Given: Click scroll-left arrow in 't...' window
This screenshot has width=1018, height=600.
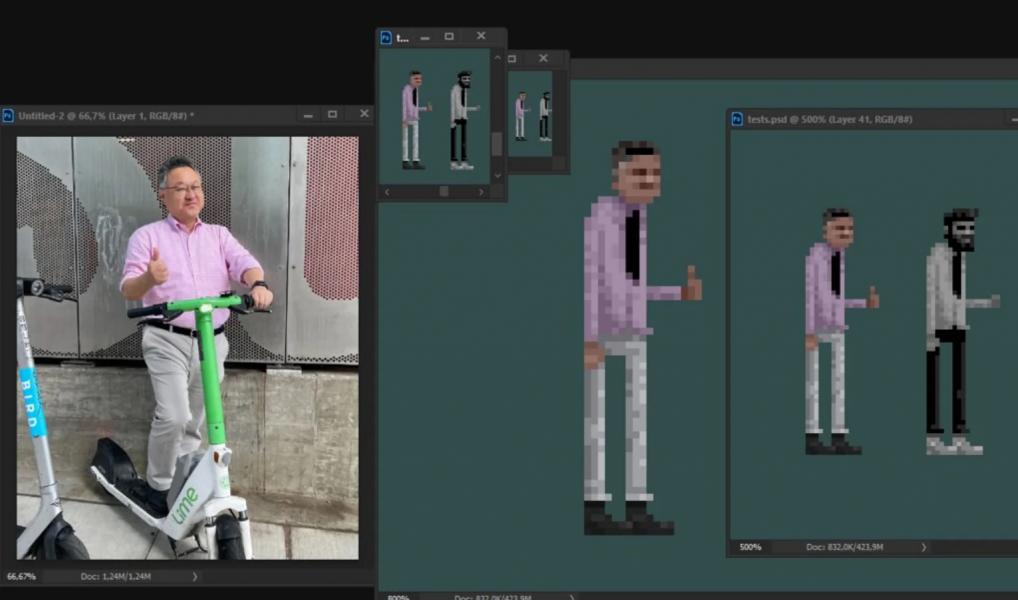Looking at the screenshot, I should [x=388, y=192].
